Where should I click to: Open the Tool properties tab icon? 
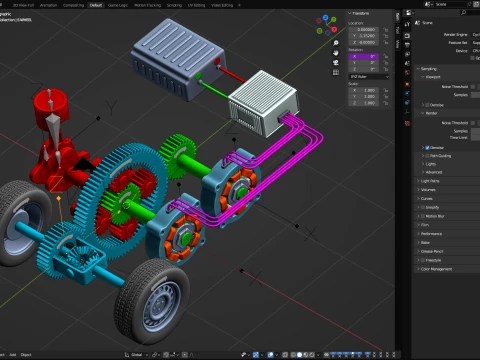[407, 24]
